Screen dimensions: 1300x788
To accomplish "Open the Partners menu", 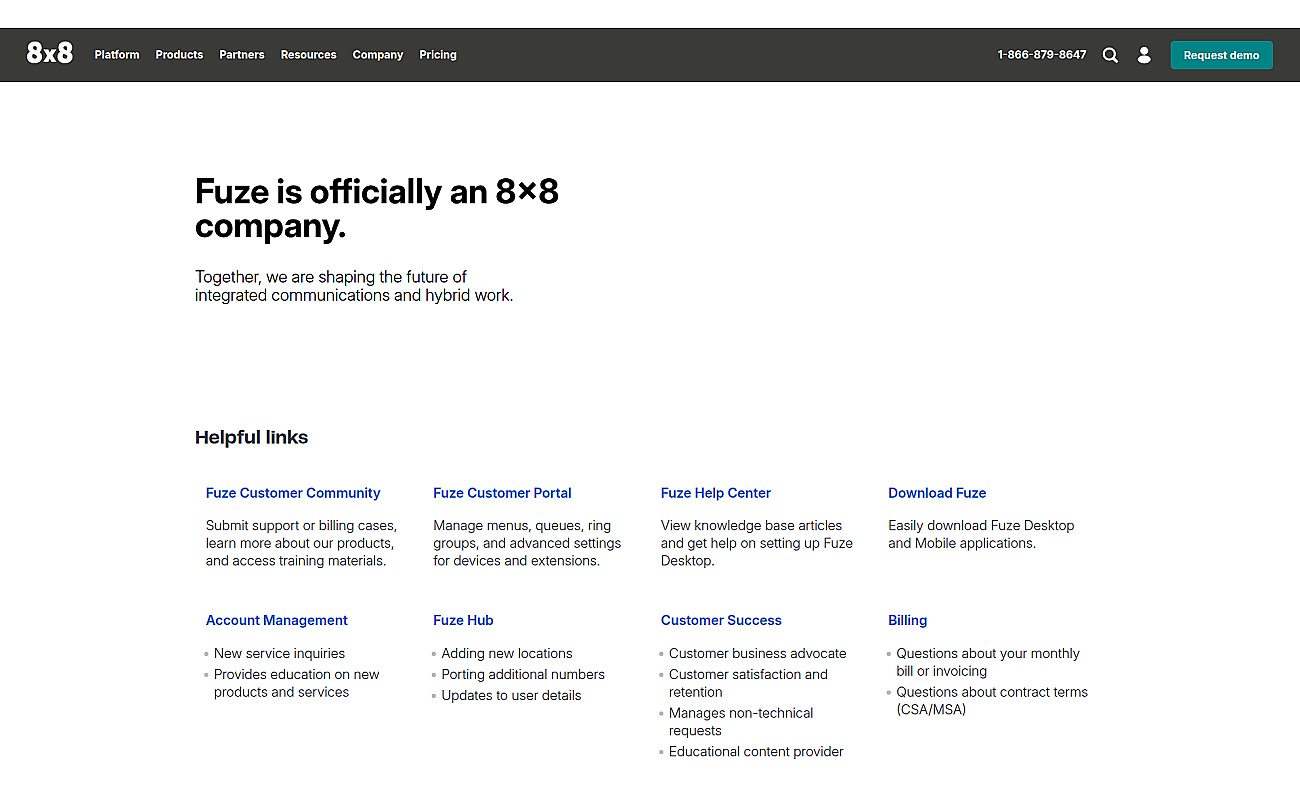I will [242, 55].
